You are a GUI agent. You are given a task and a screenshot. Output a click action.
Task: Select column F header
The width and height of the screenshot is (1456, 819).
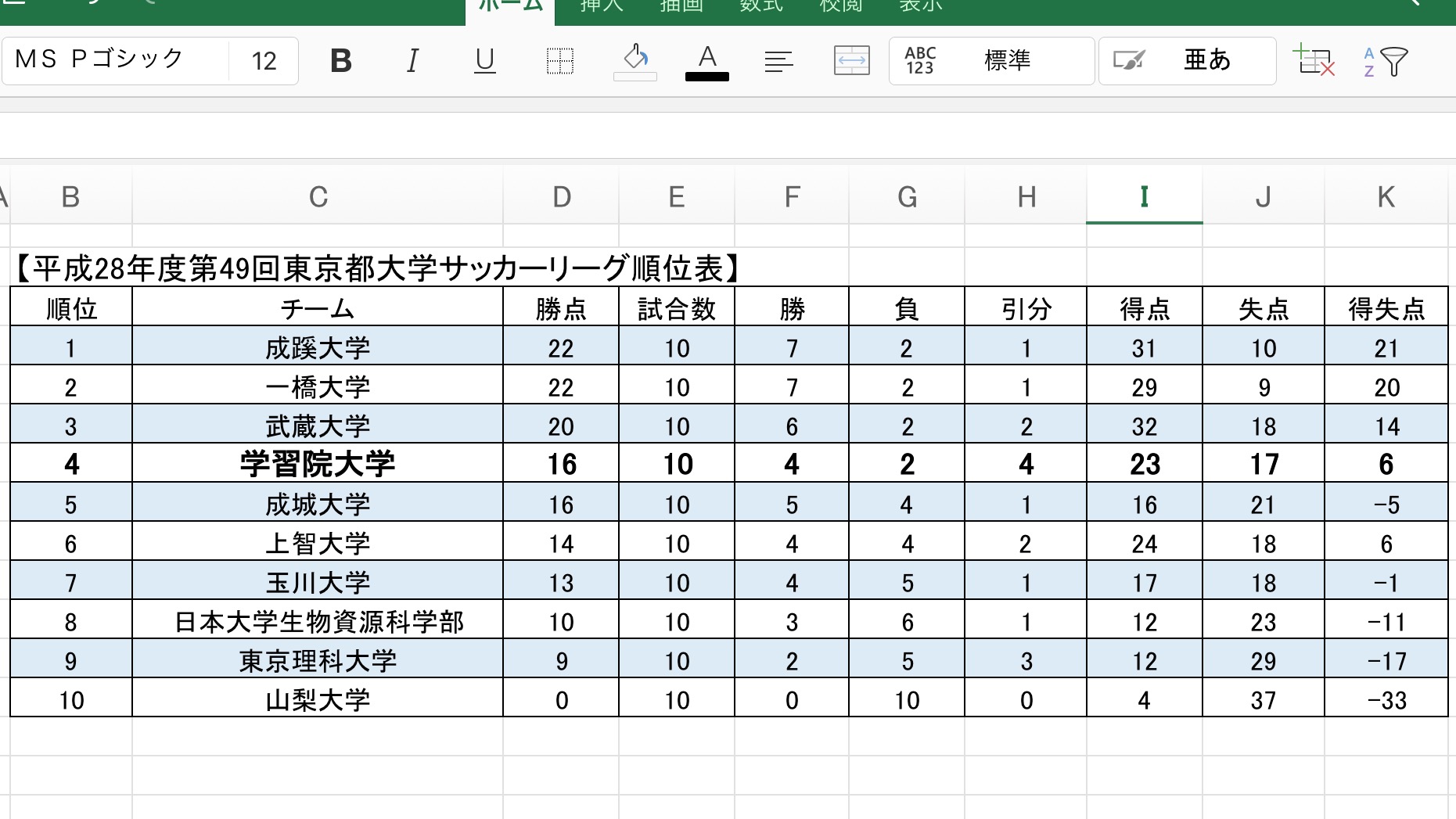[x=792, y=196]
